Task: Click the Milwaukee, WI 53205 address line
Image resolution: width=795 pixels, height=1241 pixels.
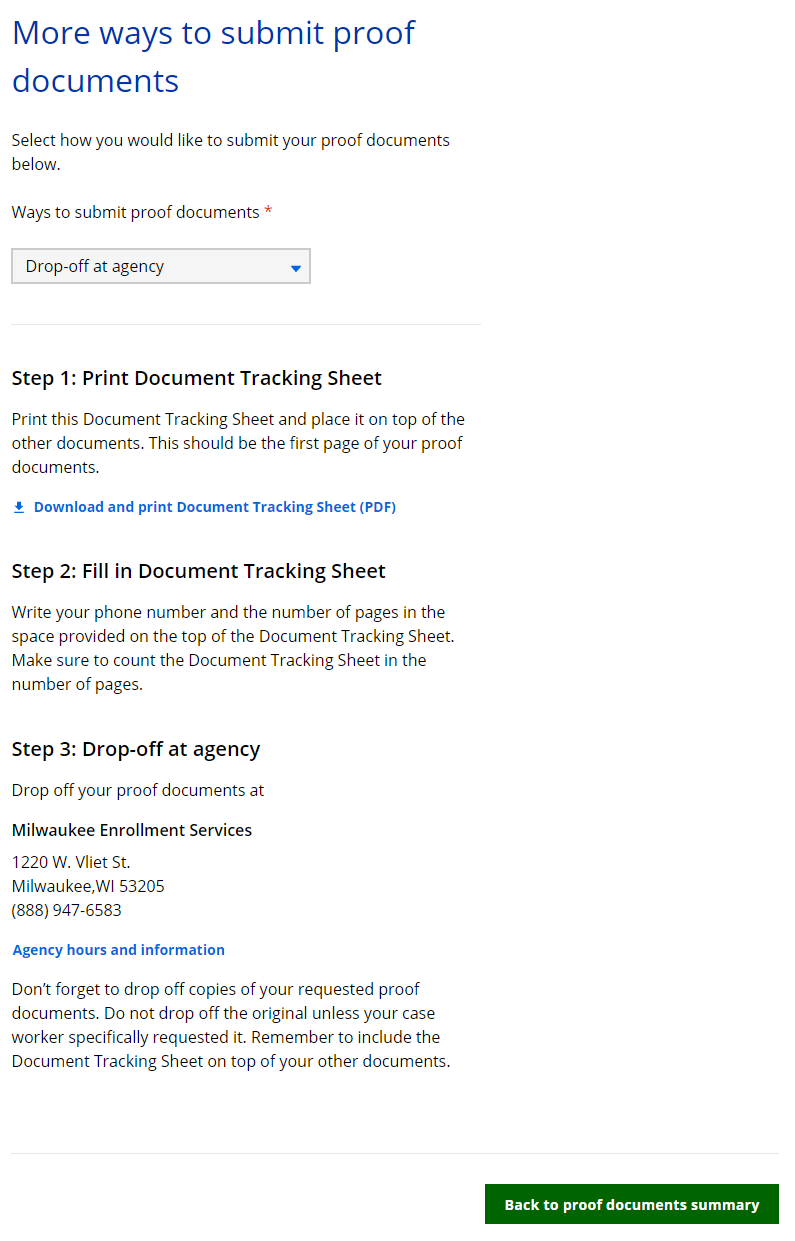Action: (88, 886)
